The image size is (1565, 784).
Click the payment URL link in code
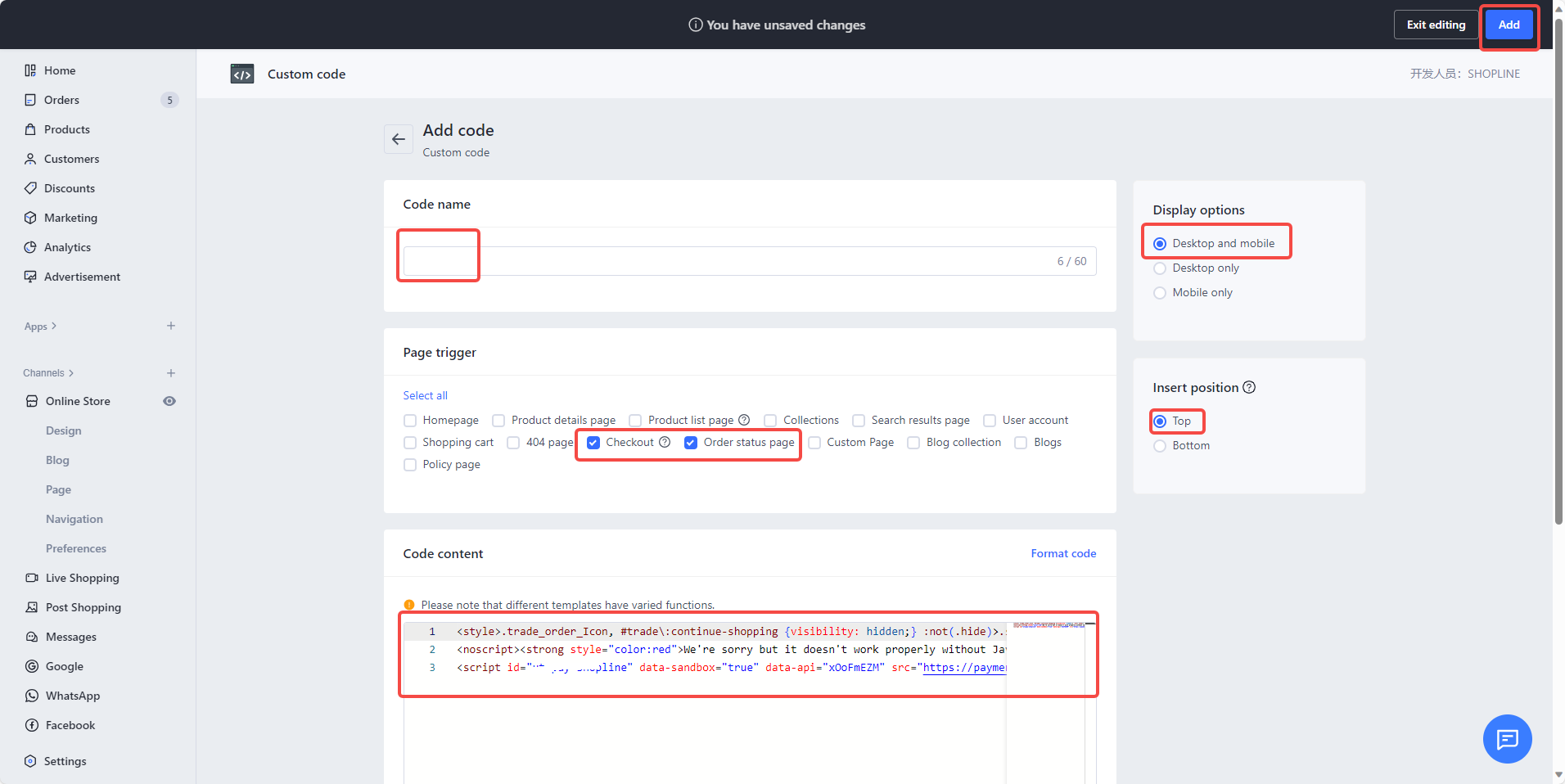[964, 668]
